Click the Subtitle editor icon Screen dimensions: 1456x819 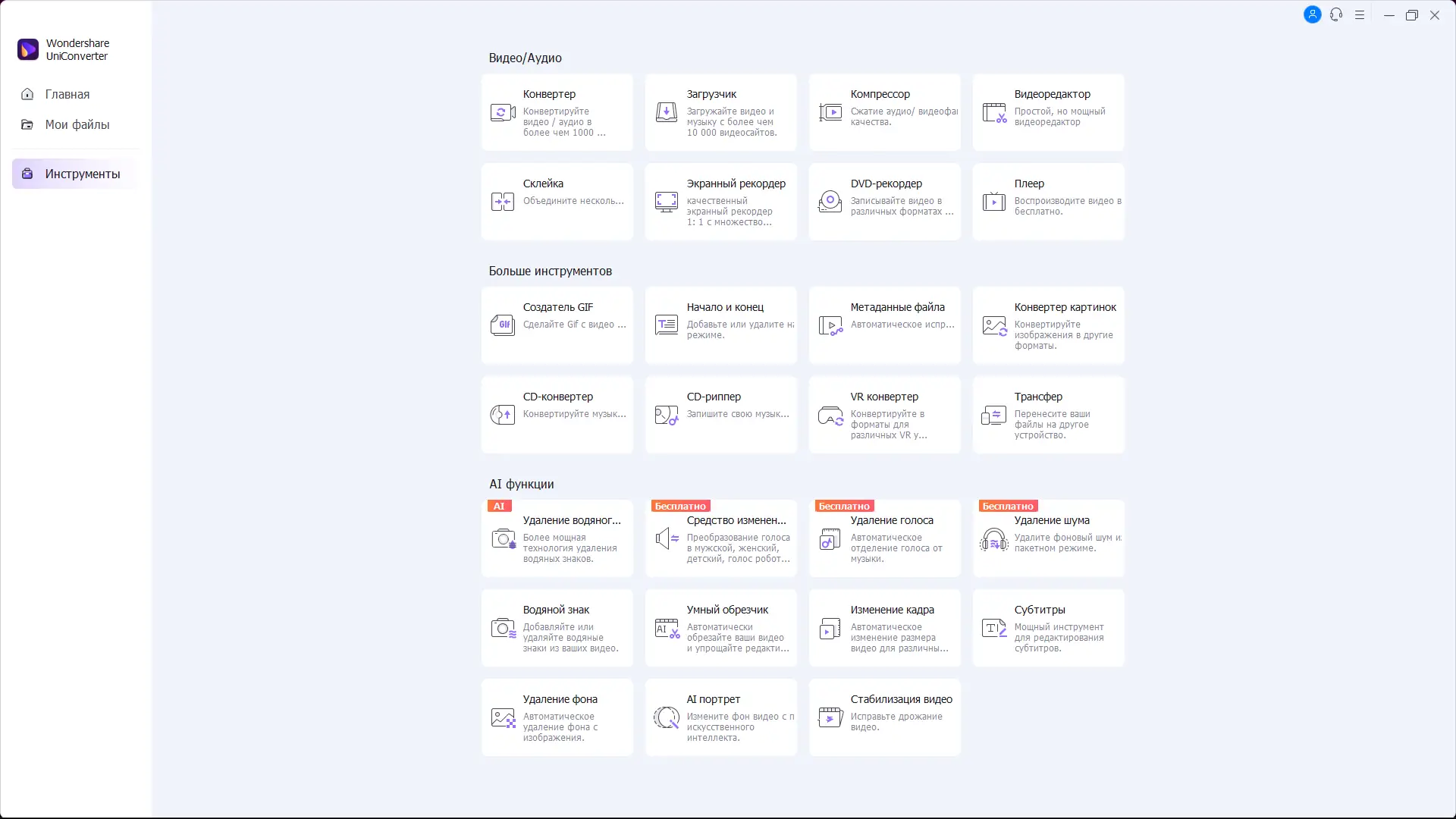994,629
